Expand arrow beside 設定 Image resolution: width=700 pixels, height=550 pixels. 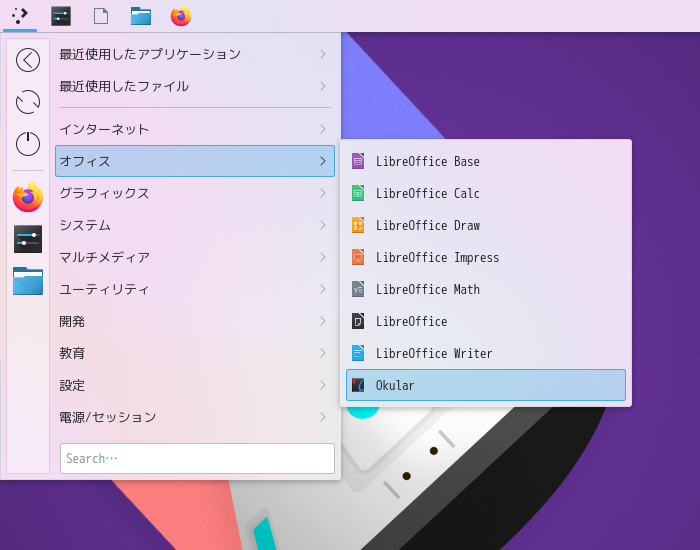[x=323, y=385]
